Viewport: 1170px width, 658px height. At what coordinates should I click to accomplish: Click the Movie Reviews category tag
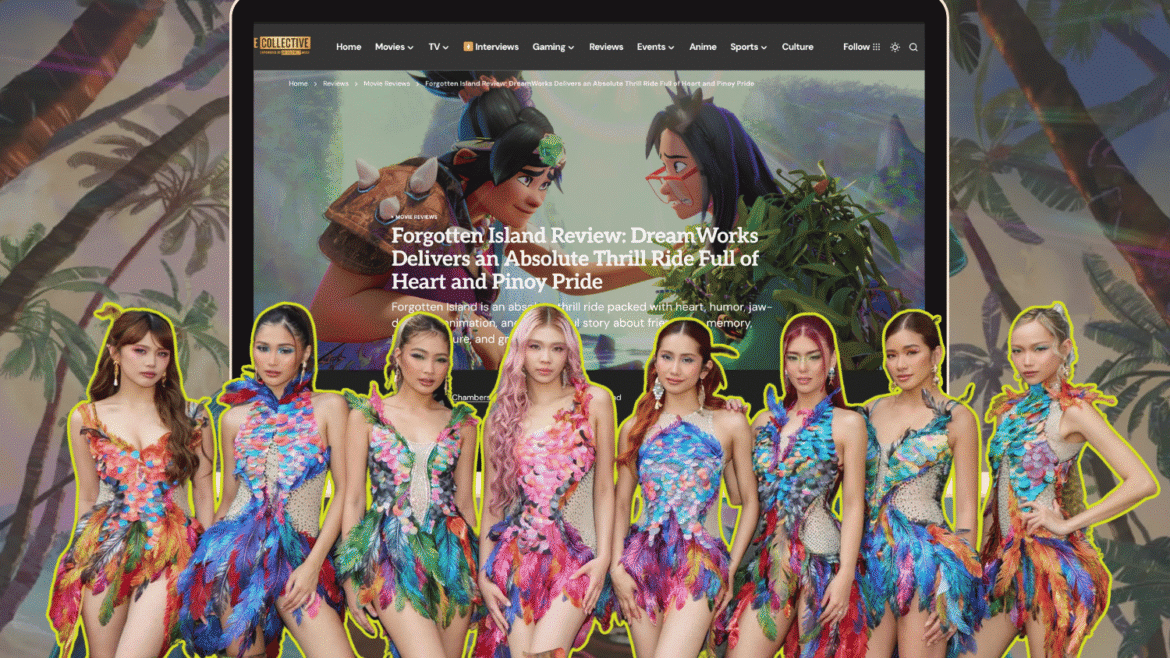point(415,217)
